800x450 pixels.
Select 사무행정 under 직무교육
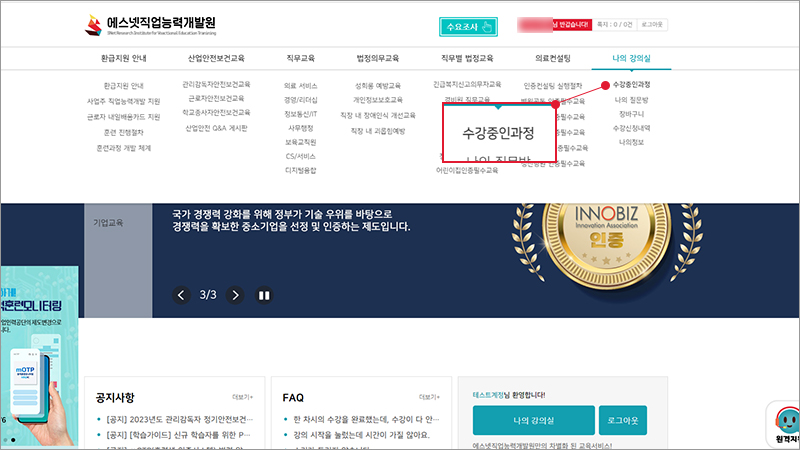pos(301,128)
